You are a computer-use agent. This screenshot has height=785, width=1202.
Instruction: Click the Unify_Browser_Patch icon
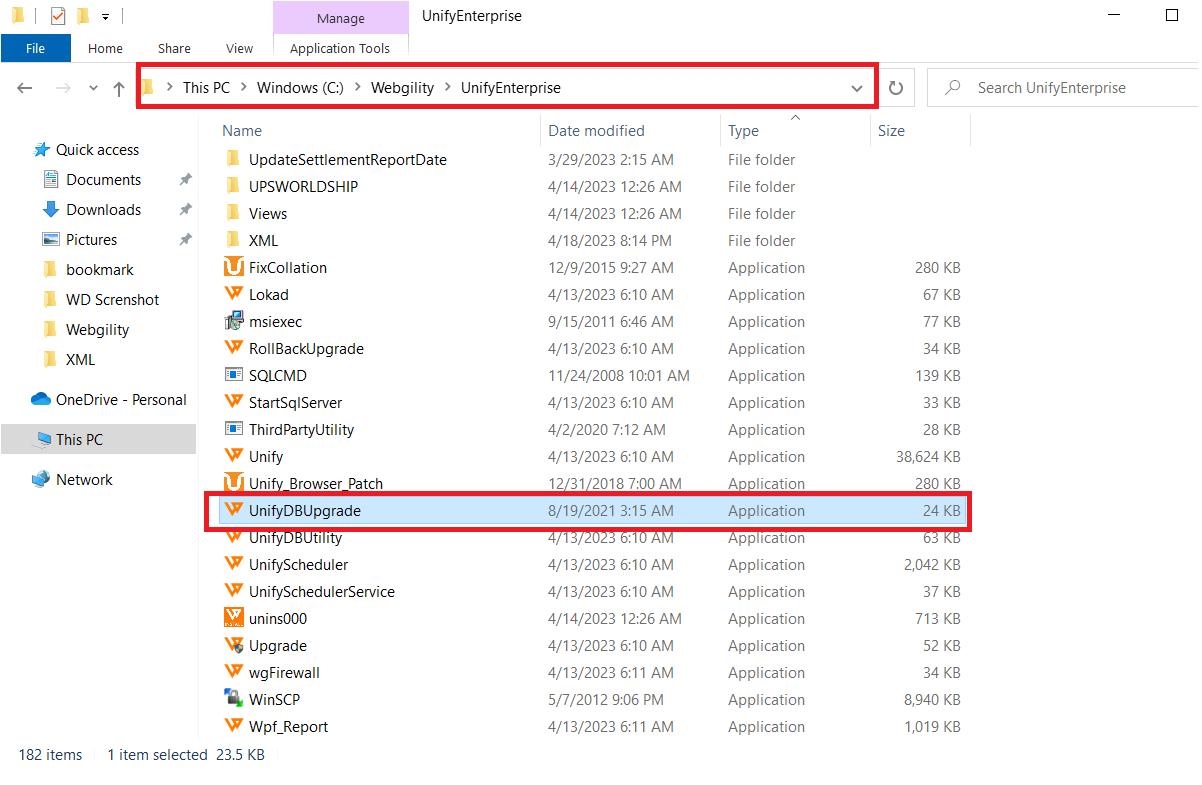pos(233,483)
